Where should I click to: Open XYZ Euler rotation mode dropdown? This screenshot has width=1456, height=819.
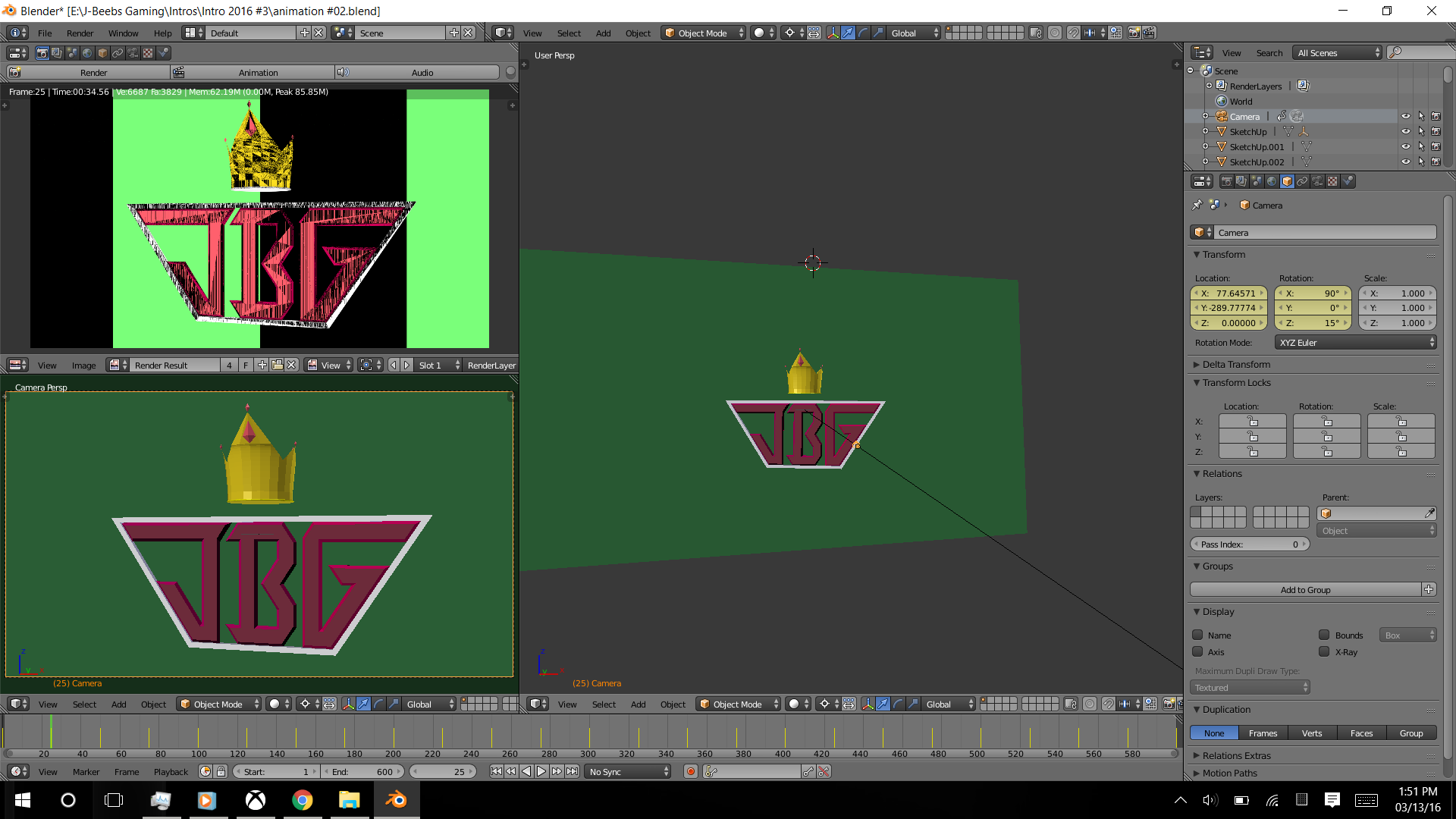pos(1355,343)
